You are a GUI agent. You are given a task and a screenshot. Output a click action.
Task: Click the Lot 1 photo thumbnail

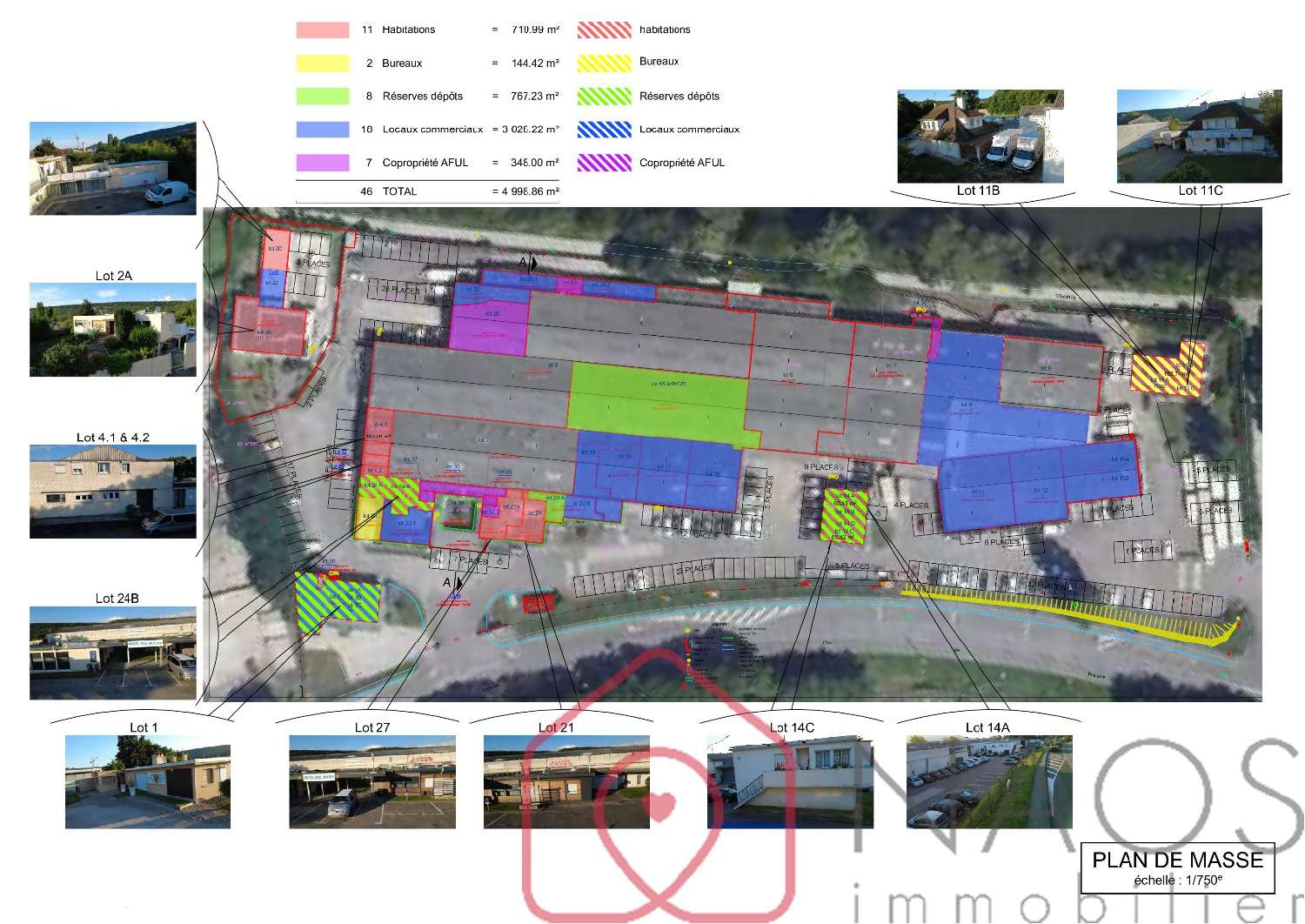[148, 781]
